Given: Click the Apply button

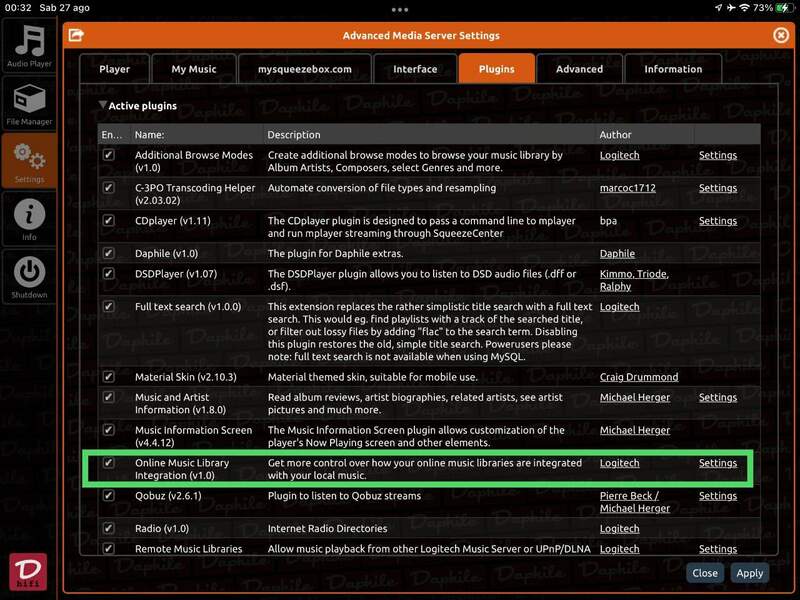Looking at the screenshot, I should pos(749,573).
